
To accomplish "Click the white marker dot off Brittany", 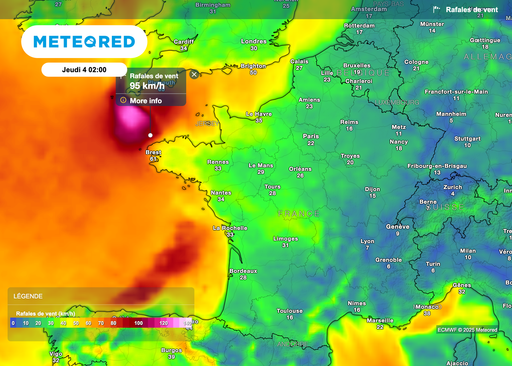I will coord(150,135).
